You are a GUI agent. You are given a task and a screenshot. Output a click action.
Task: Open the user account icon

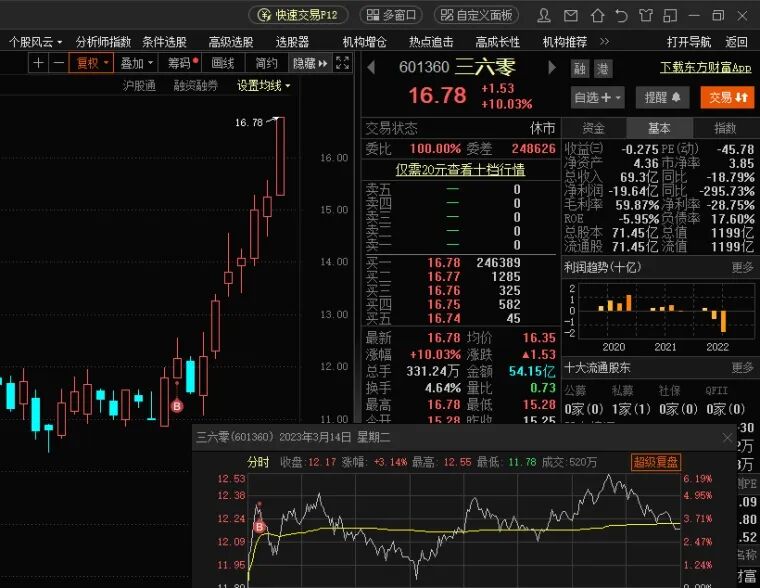click(x=544, y=16)
